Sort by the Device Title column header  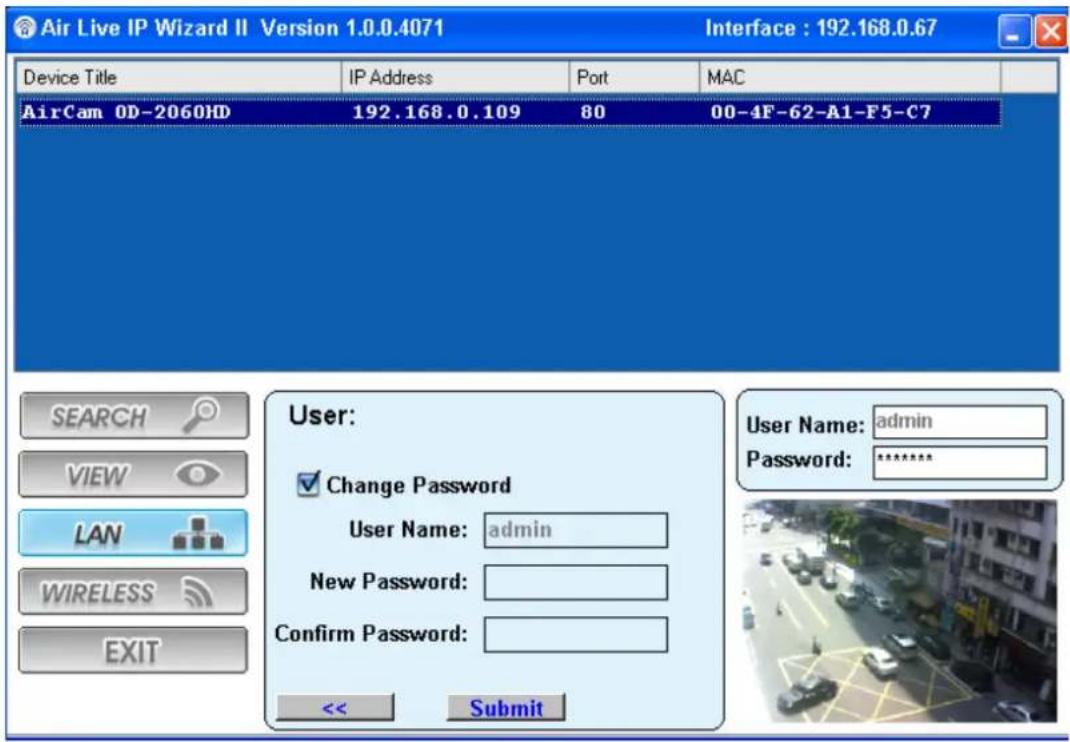[x=179, y=77]
